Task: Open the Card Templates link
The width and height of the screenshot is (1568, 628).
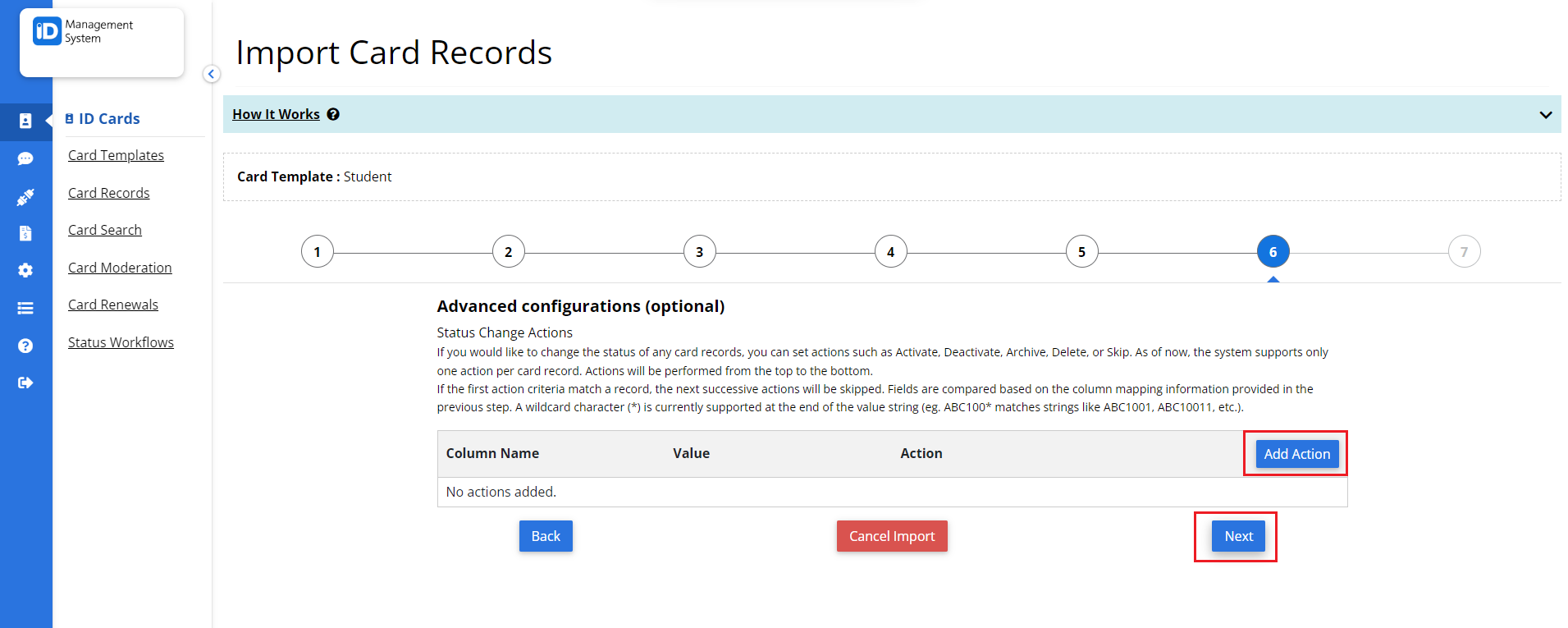Action: pyautogui.click(x=116, y=154)
